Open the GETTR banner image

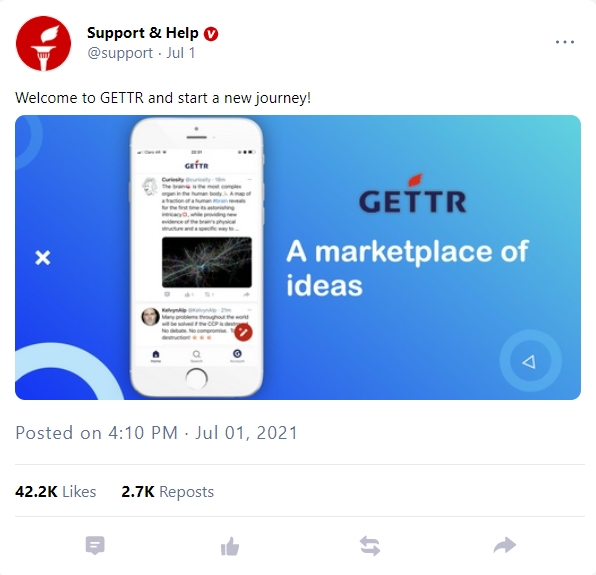(298, 257)
